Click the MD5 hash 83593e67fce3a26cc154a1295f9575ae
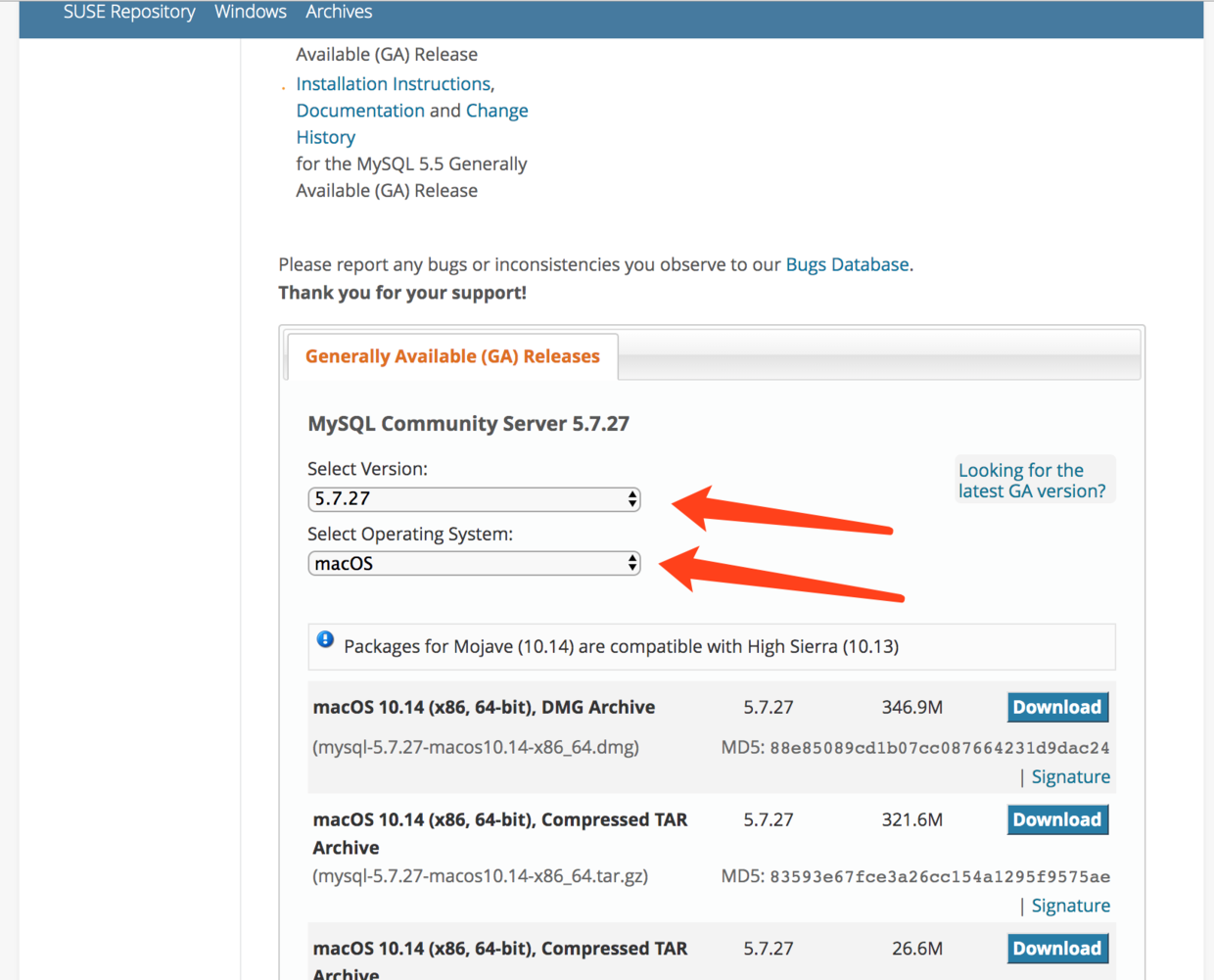 click(940, 877)
